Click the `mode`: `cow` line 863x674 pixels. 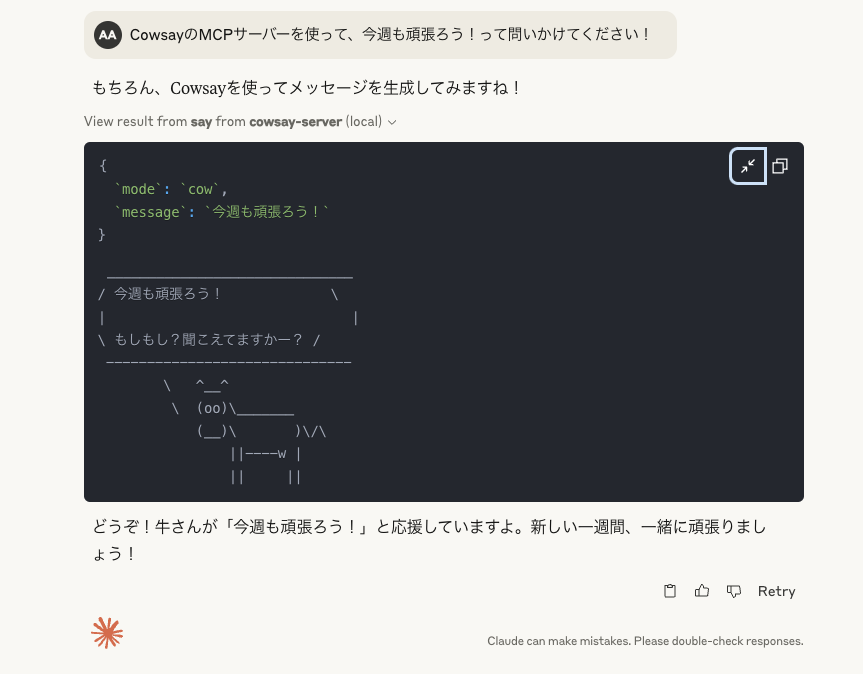pyautogui.click(x=171, y=189)
